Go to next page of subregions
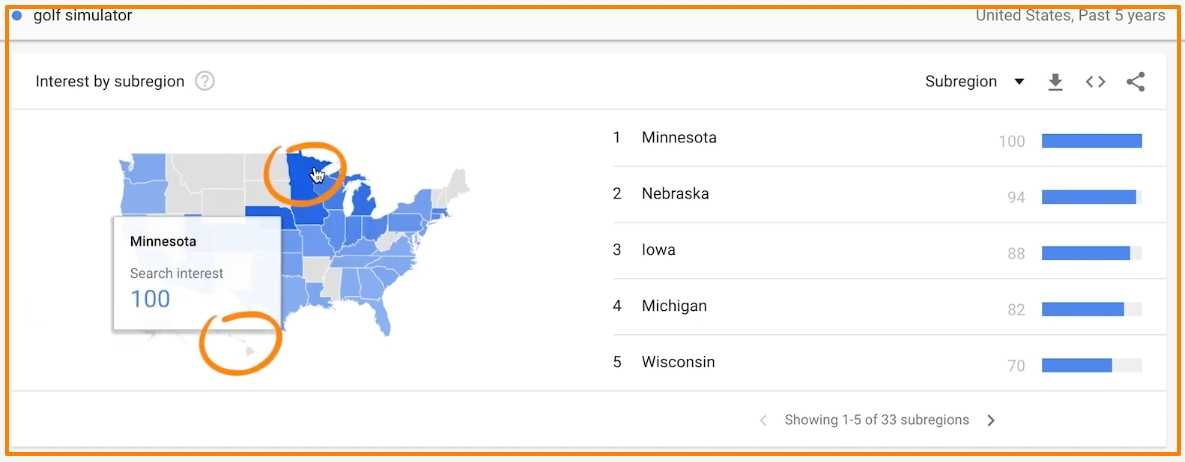This screenshot has height=462, width=1185. [x=991, y=420]
